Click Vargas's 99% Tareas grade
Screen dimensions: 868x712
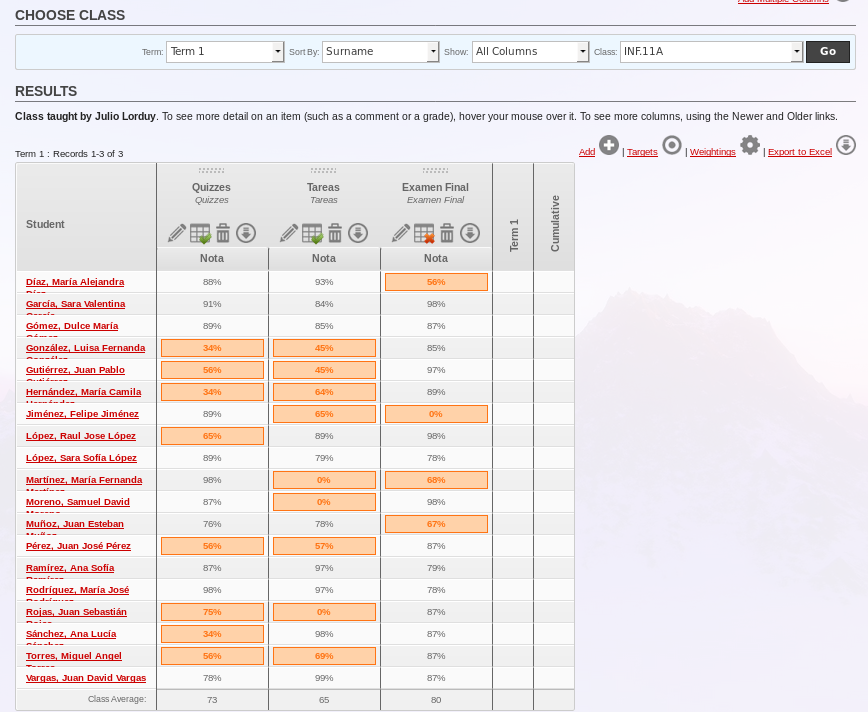(324, 678)
